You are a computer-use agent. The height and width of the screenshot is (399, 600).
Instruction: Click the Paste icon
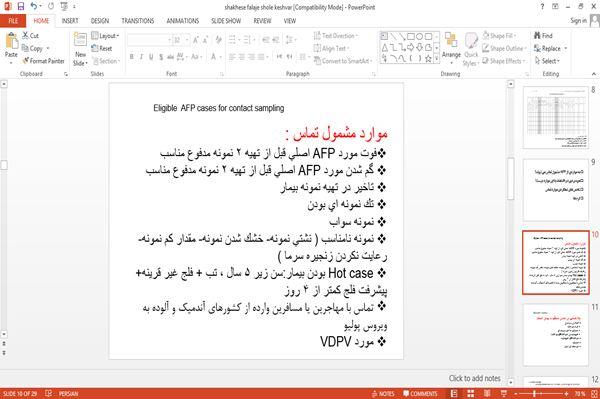point(11,41)
